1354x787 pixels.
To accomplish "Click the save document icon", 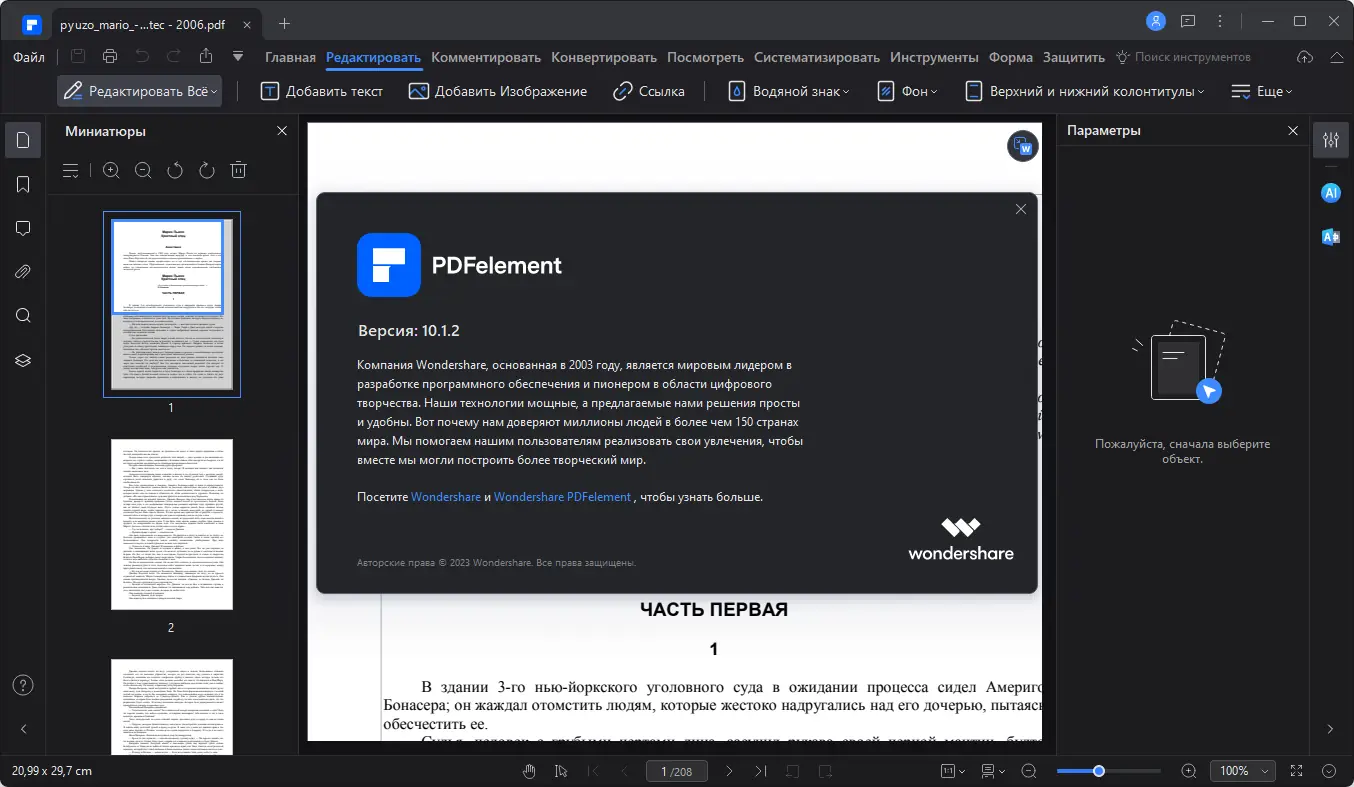I will click(x=78, y=56).
